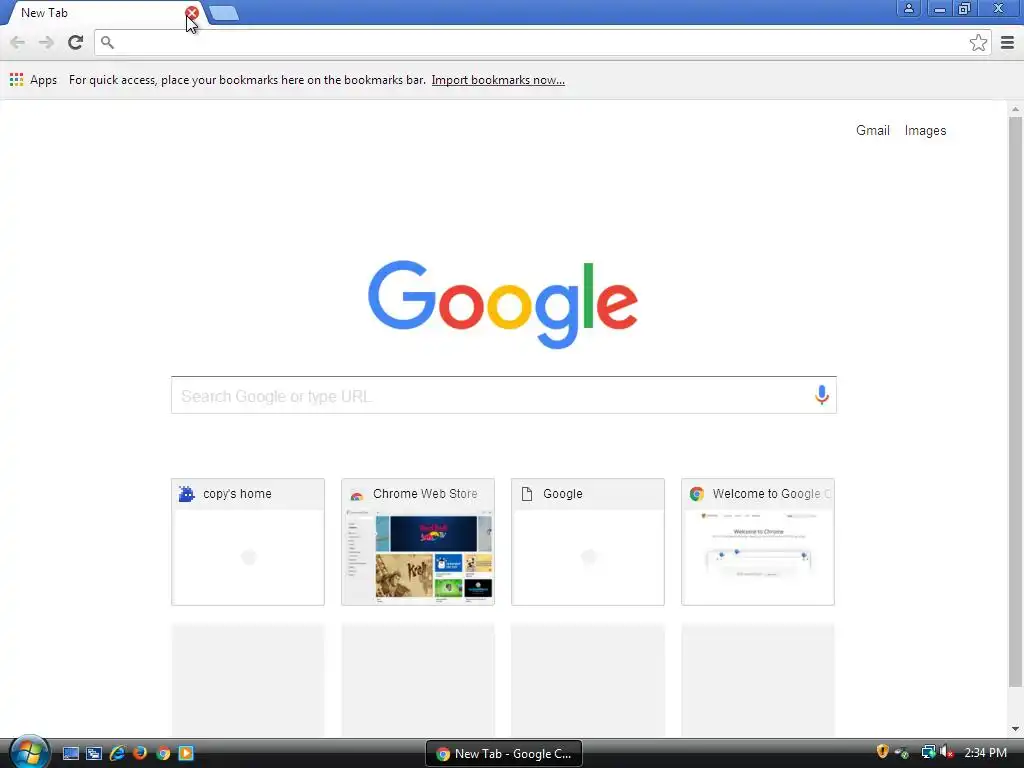The height and width of the screenshot is (768, 1024).
Task: Click the Welcome to Google Chrome favicon
Action: click(697, 494)
